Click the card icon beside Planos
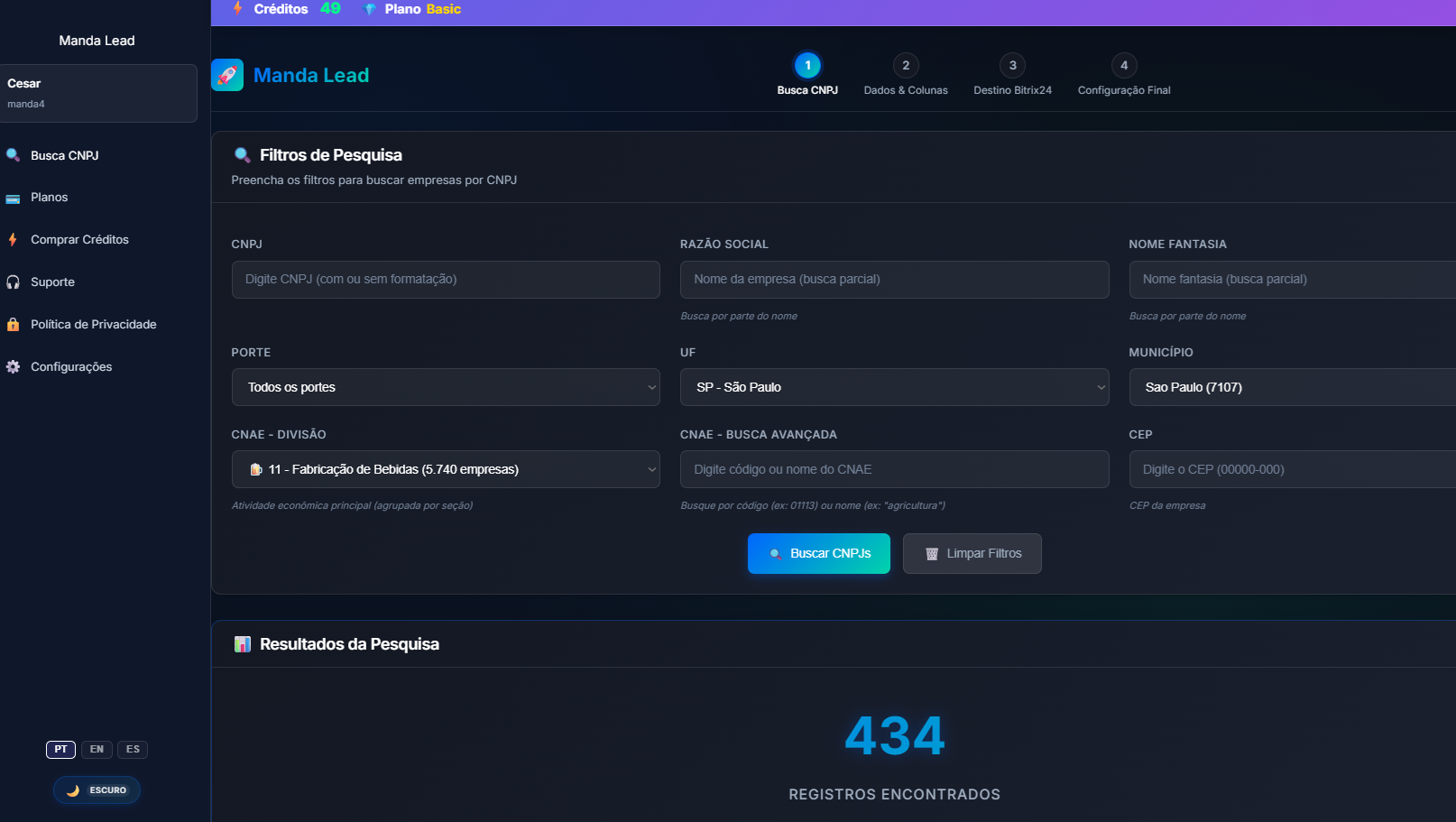 13,198
